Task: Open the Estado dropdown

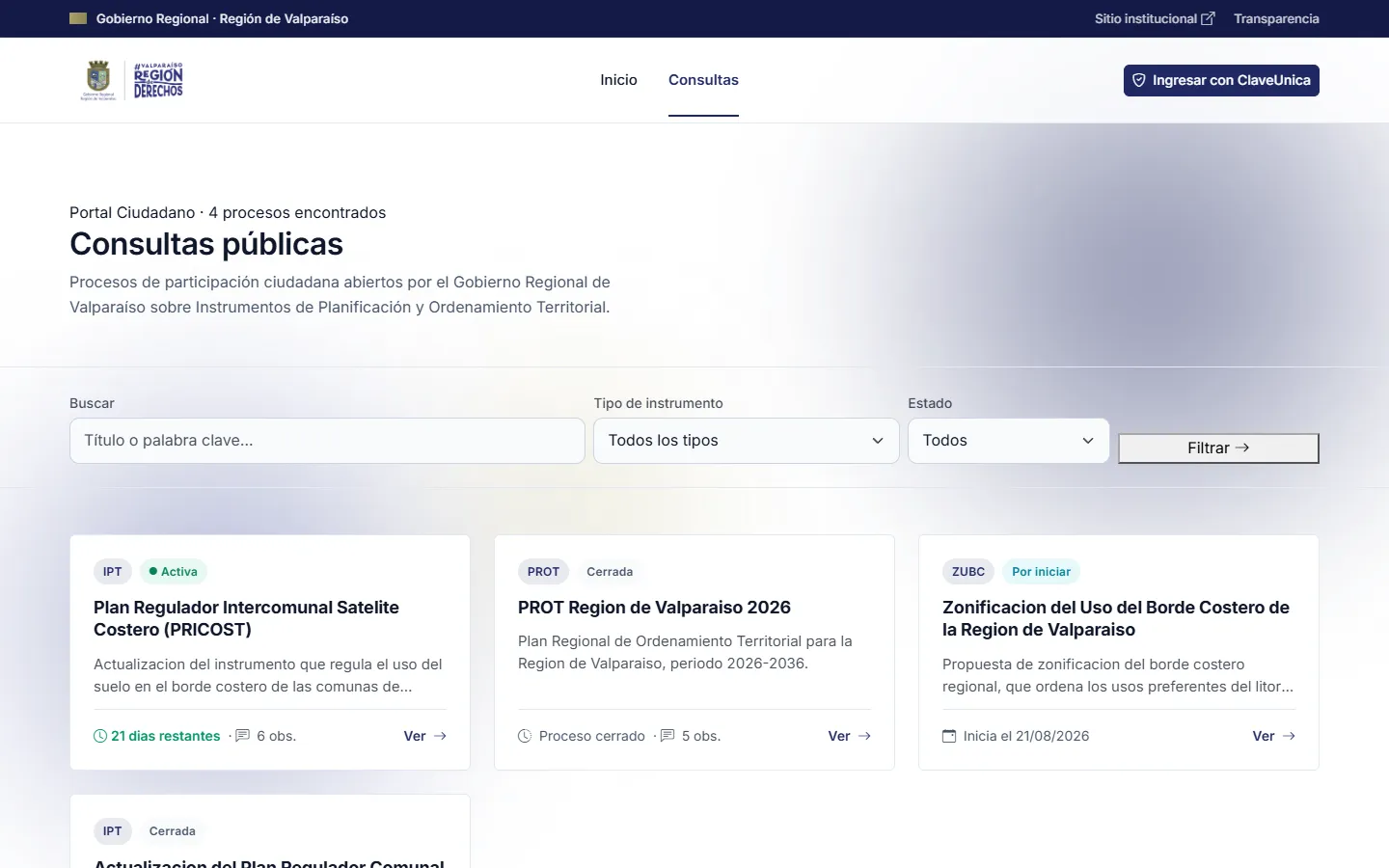Action: tap(1009, 441)
